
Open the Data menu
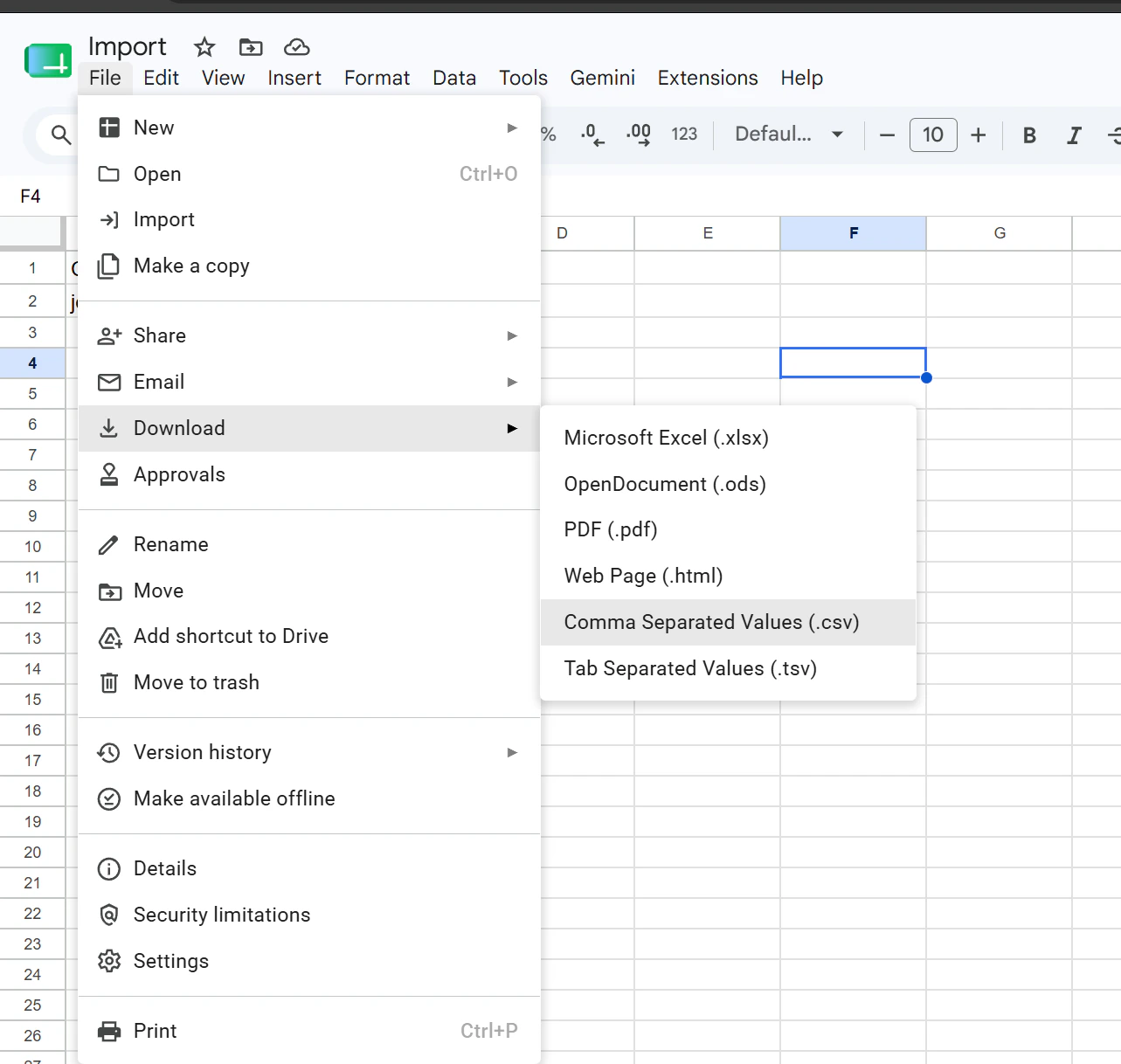(454, 78)
